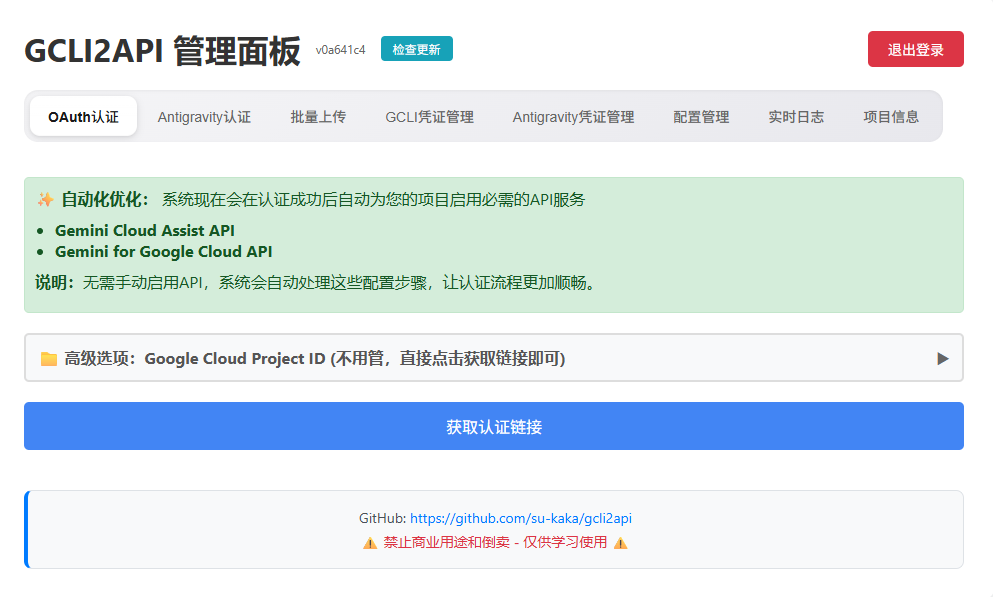Click the 自动化优化 heading text
The height and width of the screenshot is (597, 993).
coord(105,199)
